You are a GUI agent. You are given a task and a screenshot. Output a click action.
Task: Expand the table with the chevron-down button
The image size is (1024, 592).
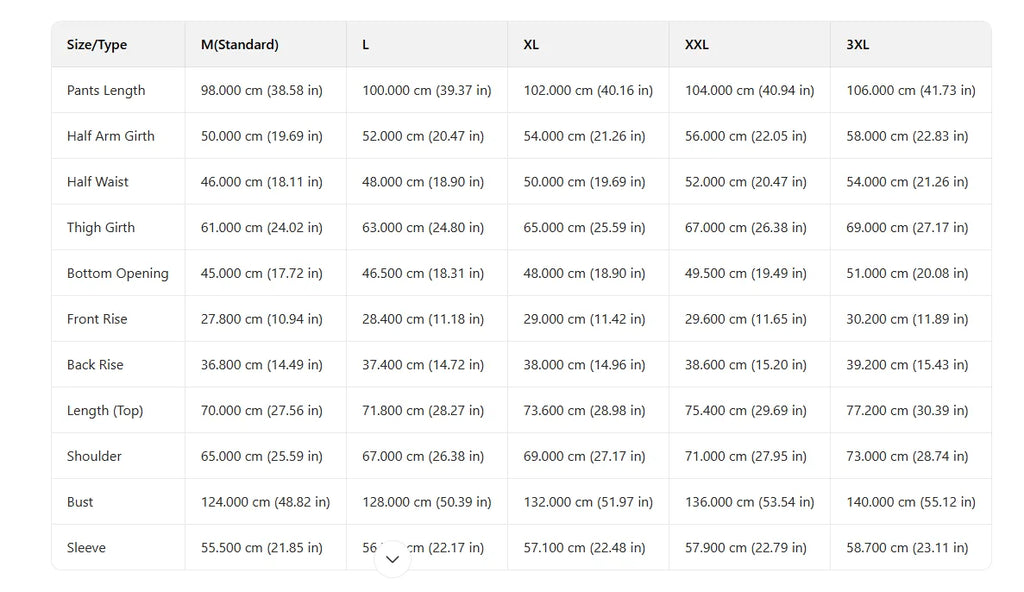(x=392, y=559)
